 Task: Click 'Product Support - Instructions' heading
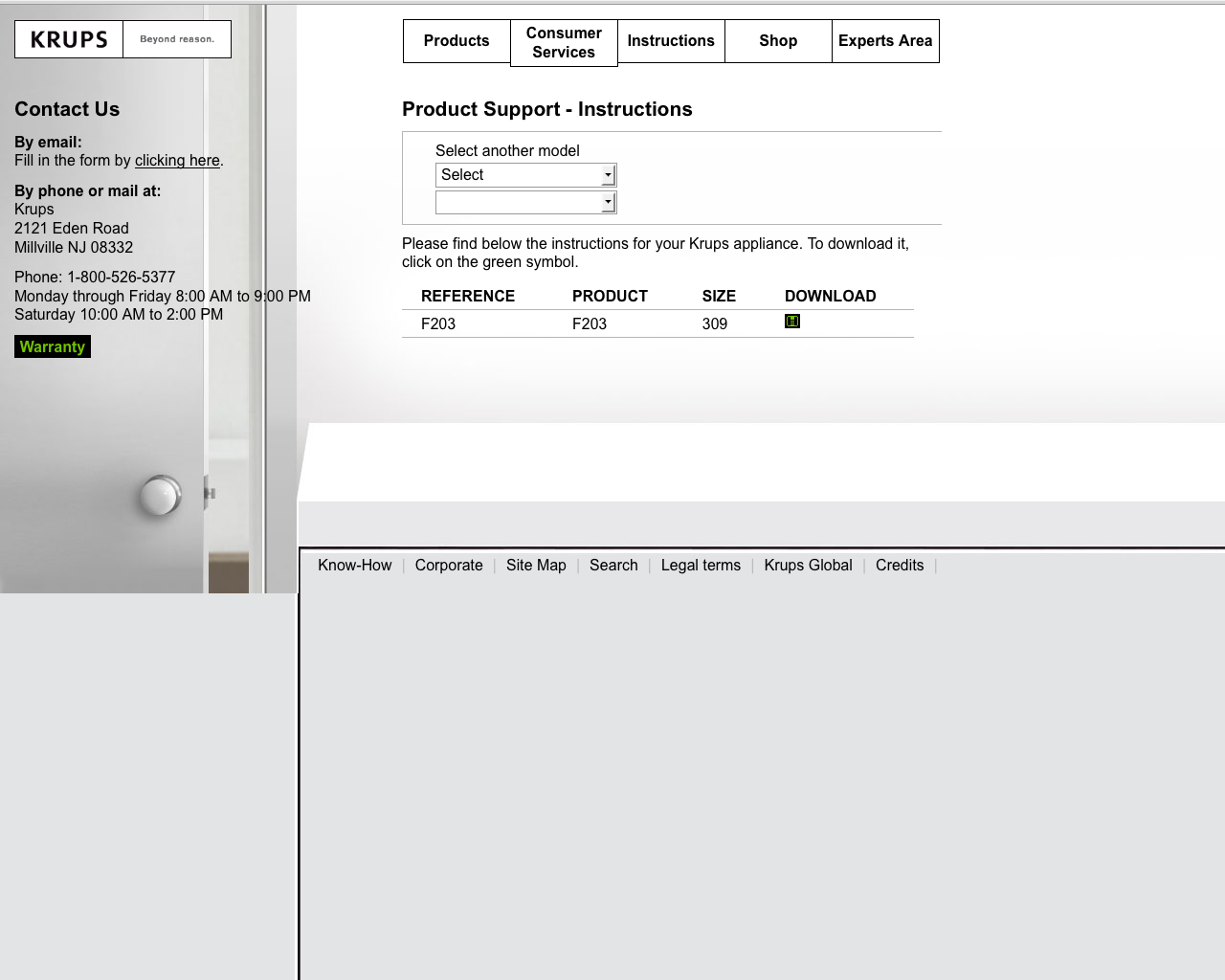(x=547, y=109)
